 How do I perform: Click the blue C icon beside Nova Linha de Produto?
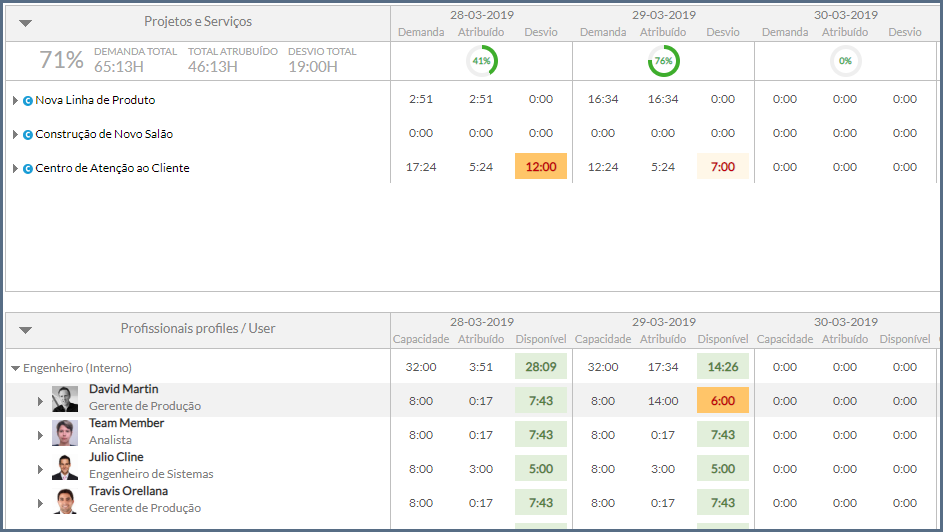coord(28,100)
